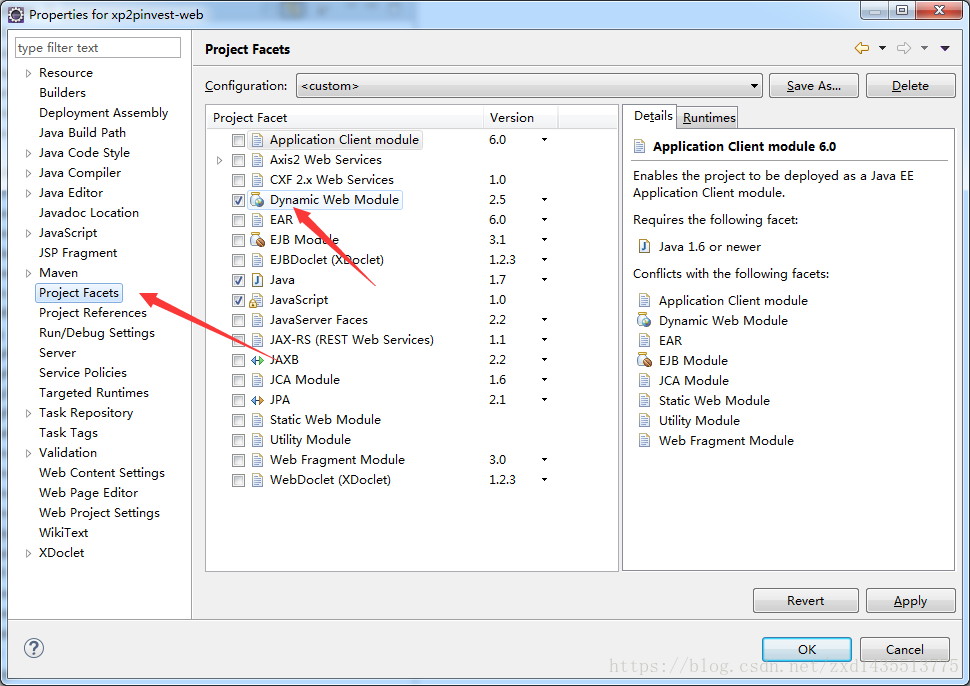The height and width of the screenshot is (686, 970).
Task: Click the EJB Module icon in facet list
Action: click(x=257, y=240)
